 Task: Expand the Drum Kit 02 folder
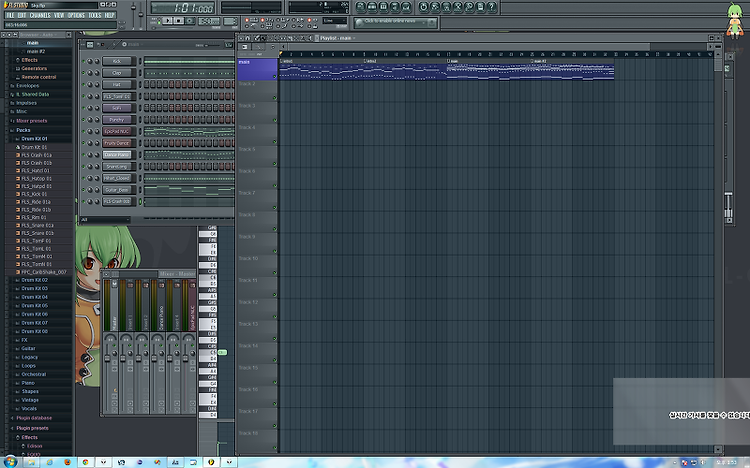[34, 280]
